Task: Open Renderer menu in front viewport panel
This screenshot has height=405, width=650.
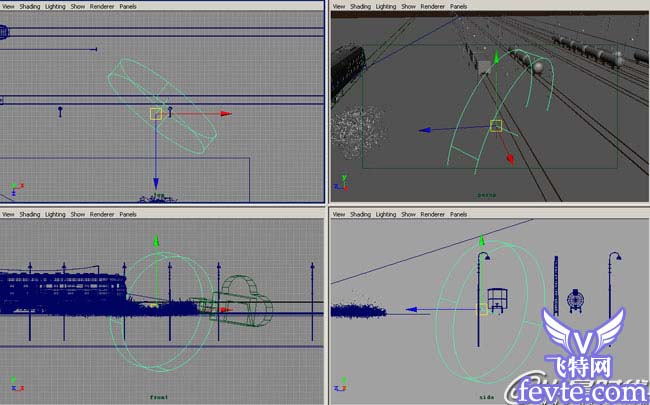Action: (102, 214)
